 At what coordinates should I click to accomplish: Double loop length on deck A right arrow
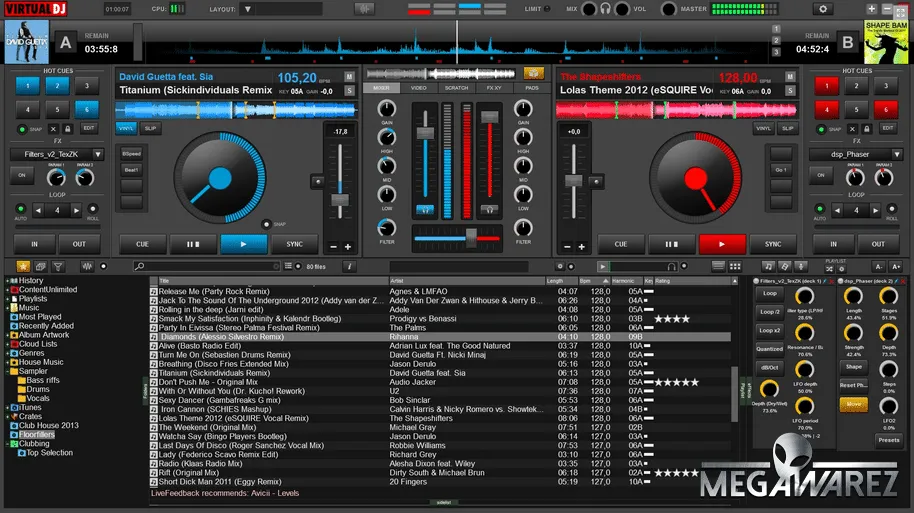click(76, 210)
